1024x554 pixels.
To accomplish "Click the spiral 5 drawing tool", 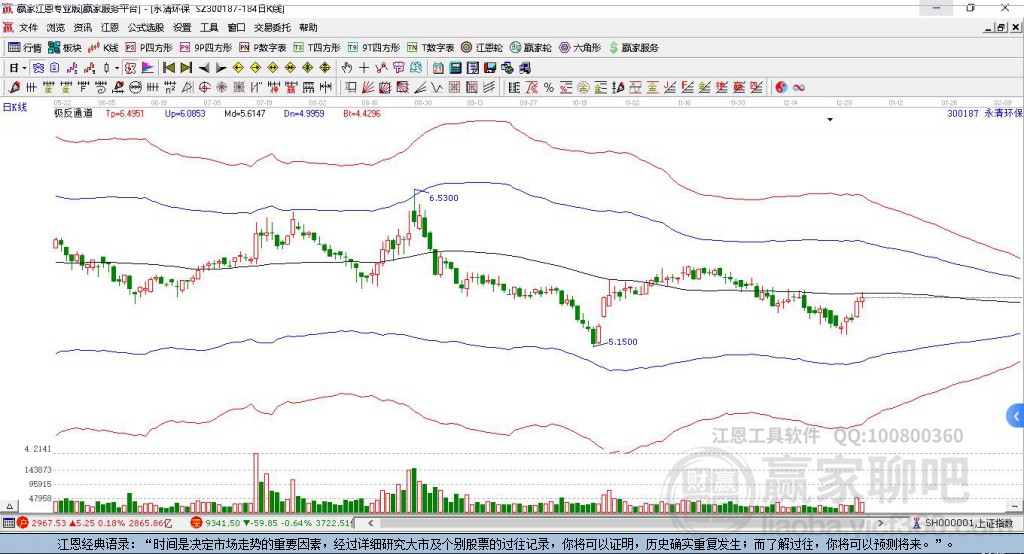I will tap(101, 87).
